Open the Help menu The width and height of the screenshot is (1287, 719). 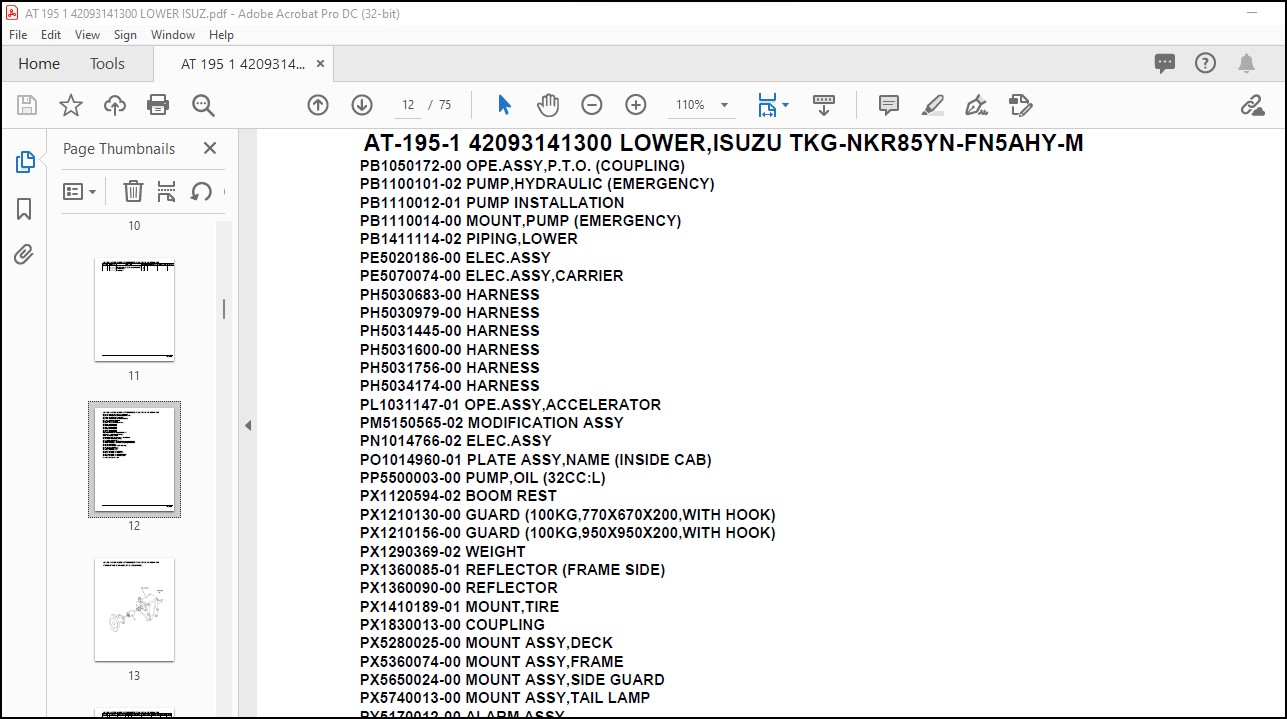(x=221, y=34)
